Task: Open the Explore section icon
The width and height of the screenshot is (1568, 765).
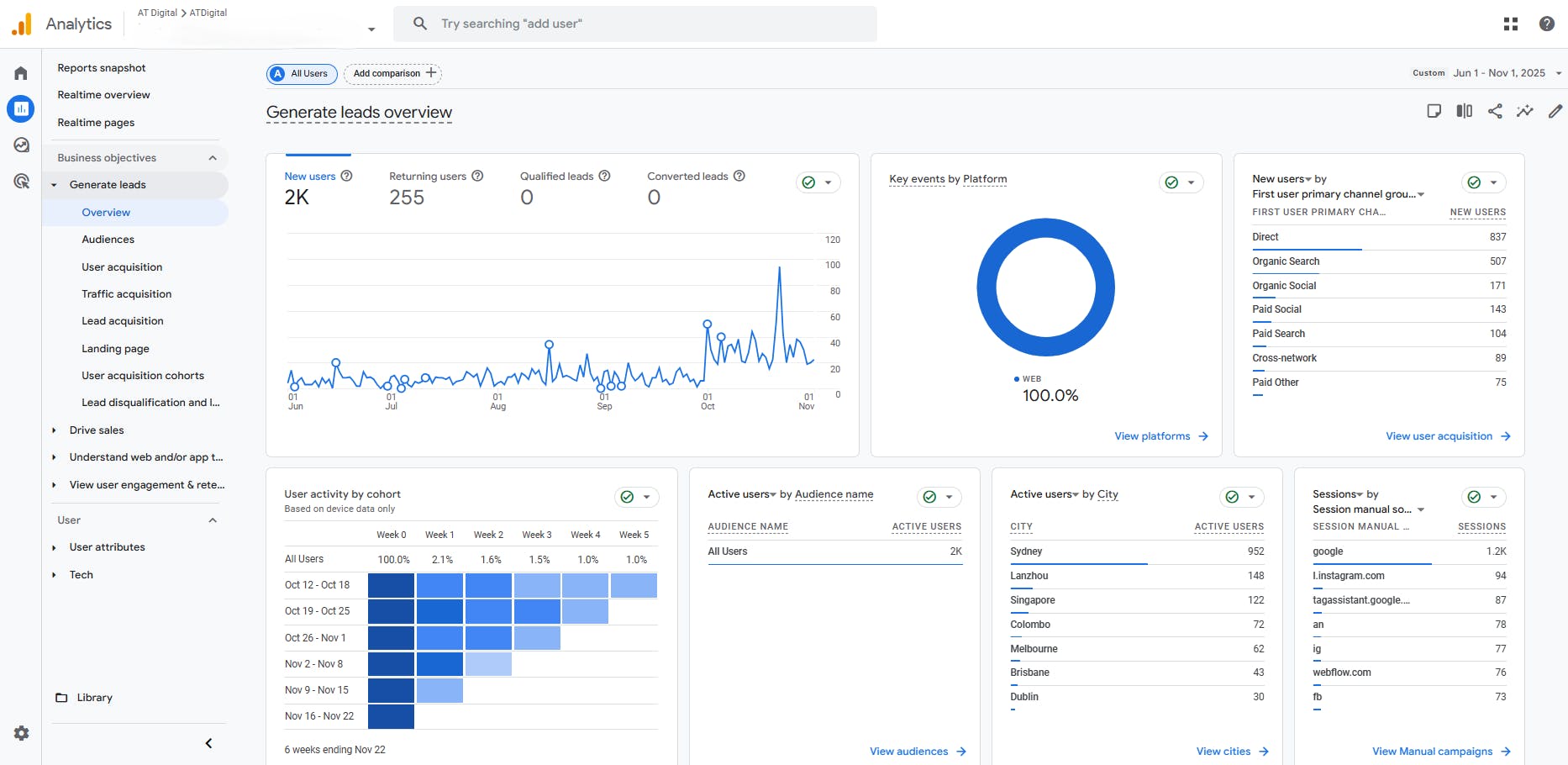Action: click(20, 145)
